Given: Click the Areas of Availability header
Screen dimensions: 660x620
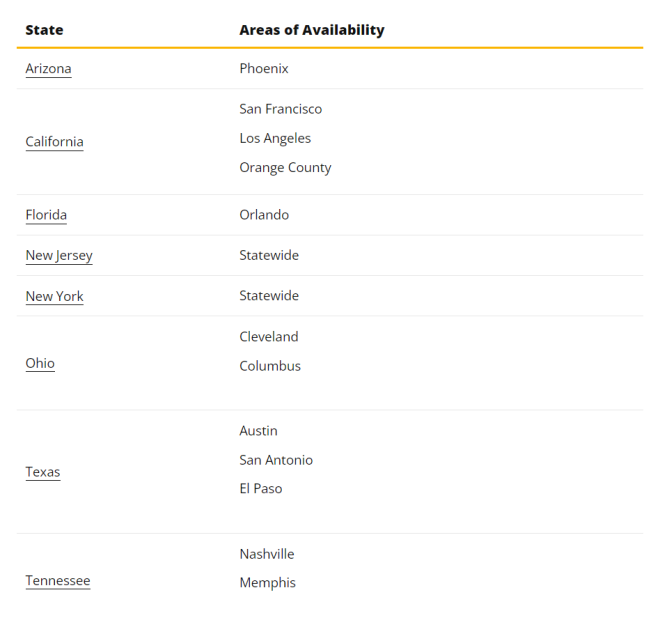Looking at the screenshot, I should [312, 30].
